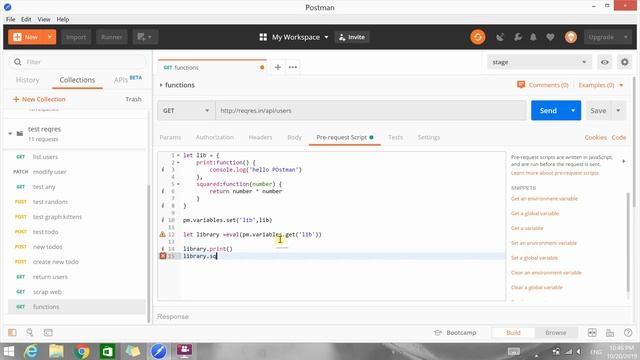Open the Upgrade dropdown
The height and width of the screenshot is (360, 640).
click(x=607, y=37)
